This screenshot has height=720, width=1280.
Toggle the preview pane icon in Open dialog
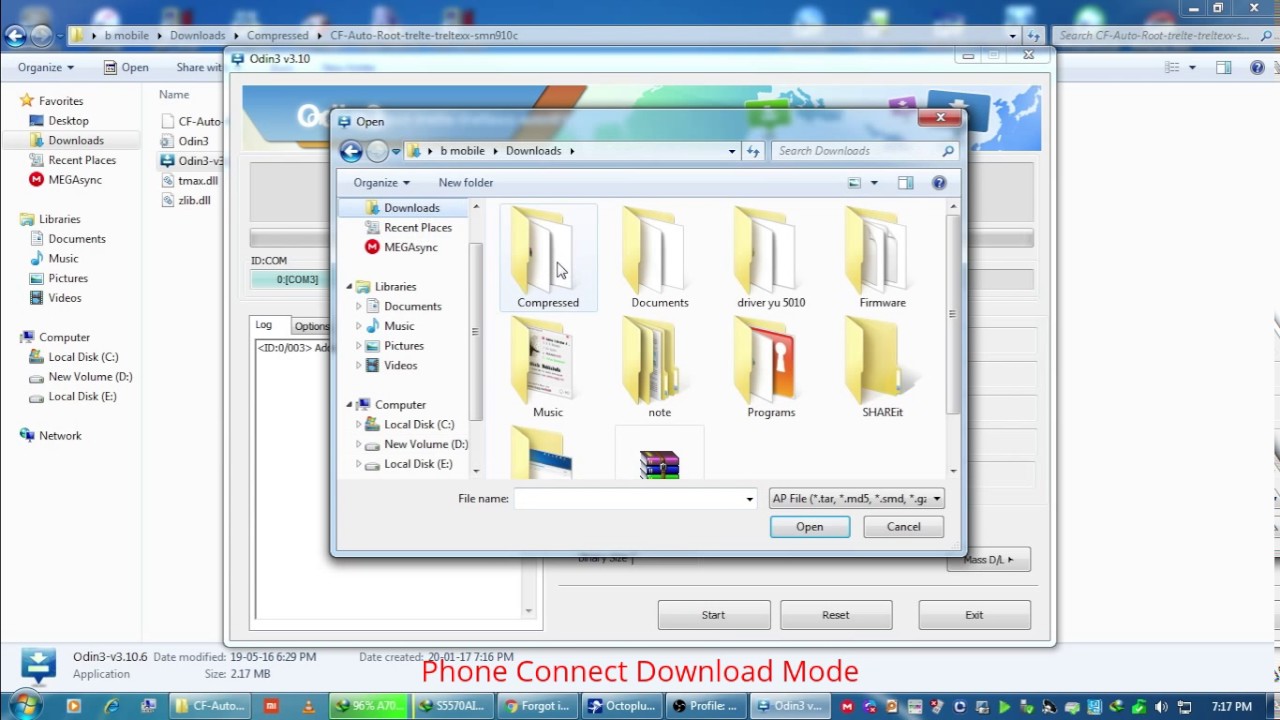905,183
